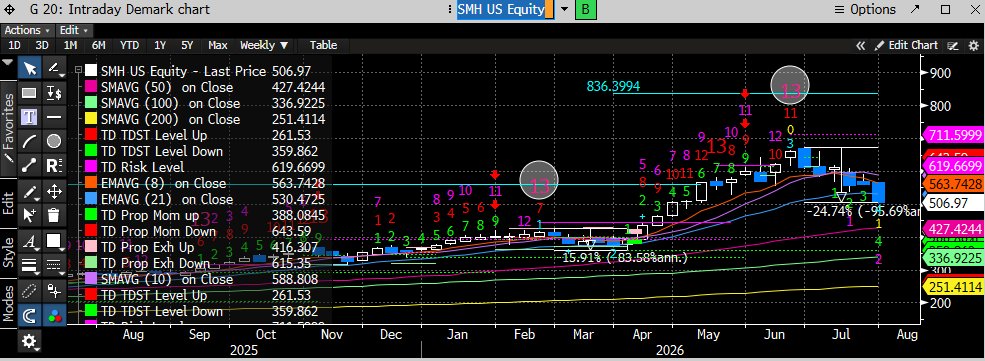Collapse the drawing toolbar triangle arrow
Image resolution: width=985 pixels, height=361 pixels.
[8, 63]
